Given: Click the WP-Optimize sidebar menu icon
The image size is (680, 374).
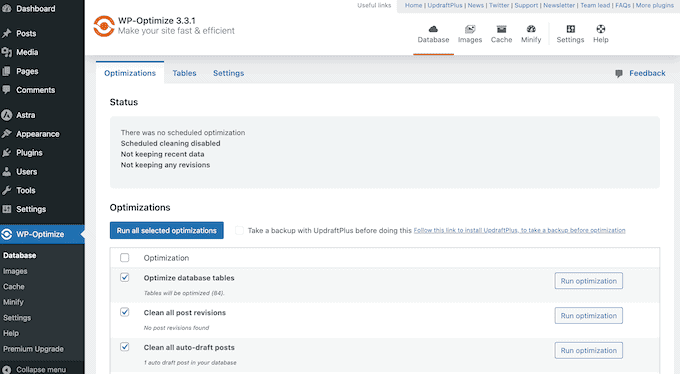Looking at the screenshot, I should click(7, 234).
